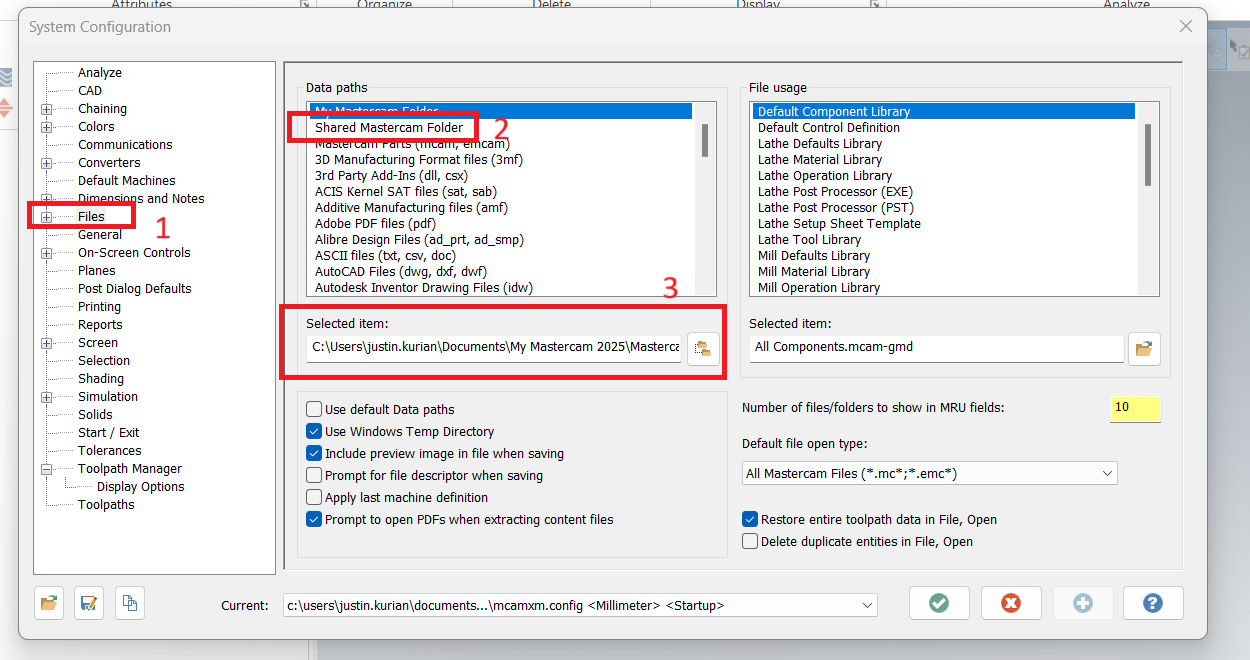
Task: Select Toolpaths in the tree
Action: 106,504
